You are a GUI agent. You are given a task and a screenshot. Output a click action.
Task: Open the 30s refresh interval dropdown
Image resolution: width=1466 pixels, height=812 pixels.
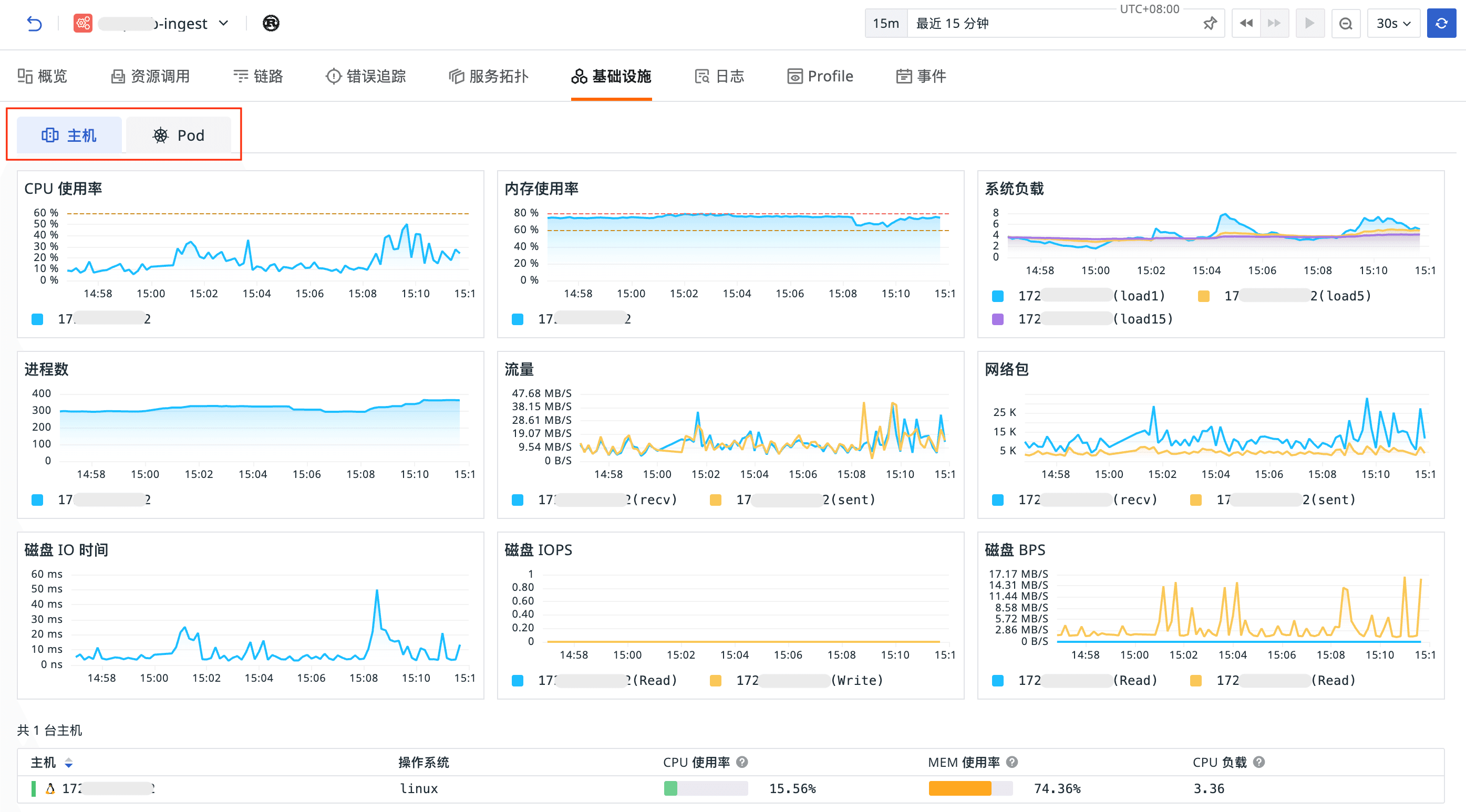pyautogui.click(x=1393, y=23)
